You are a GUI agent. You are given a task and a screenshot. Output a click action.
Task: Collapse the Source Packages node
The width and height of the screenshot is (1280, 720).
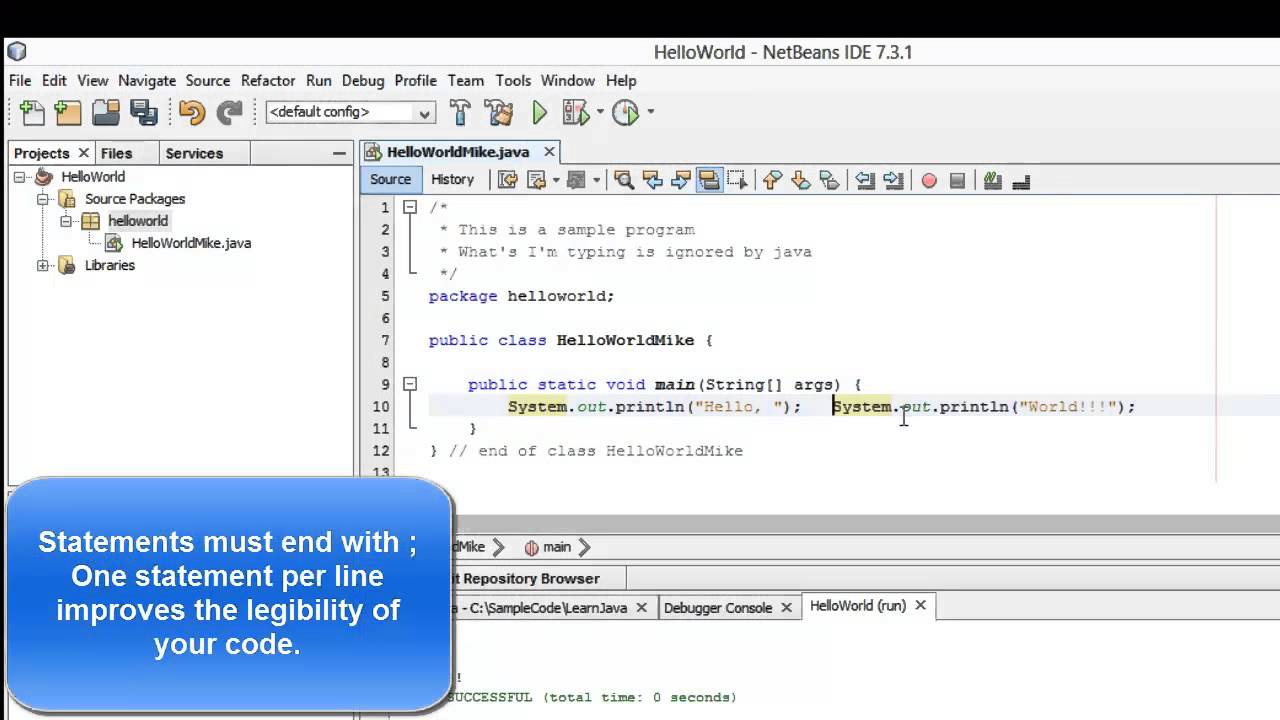tap(43, 199)
